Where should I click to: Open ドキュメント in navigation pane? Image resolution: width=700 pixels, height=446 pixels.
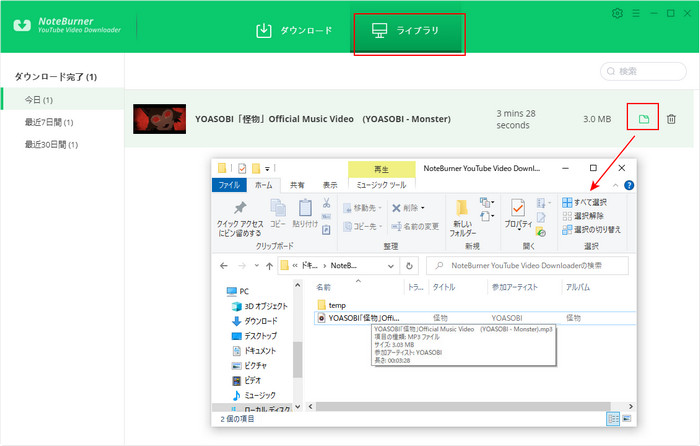coord(254,351)
